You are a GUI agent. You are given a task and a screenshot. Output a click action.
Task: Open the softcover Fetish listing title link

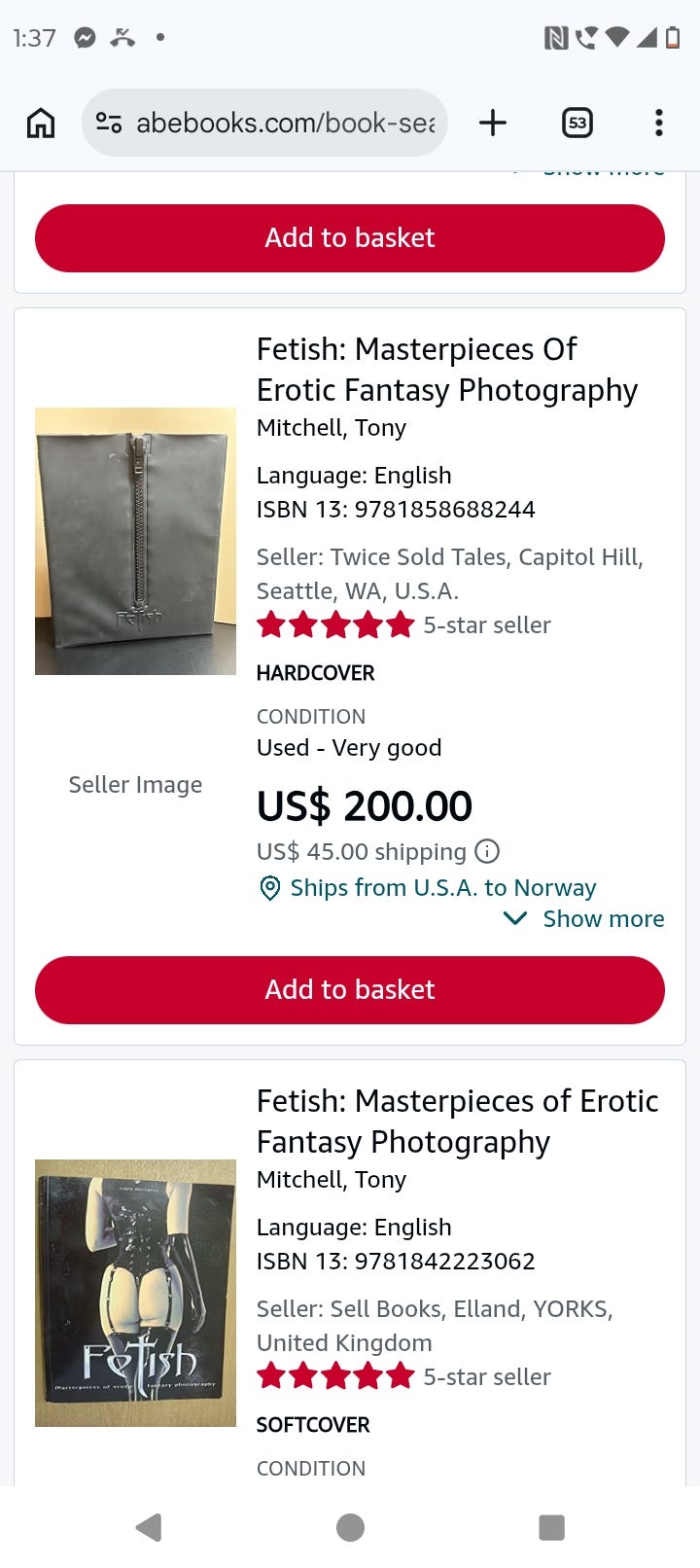click(x=458, y=1122)
